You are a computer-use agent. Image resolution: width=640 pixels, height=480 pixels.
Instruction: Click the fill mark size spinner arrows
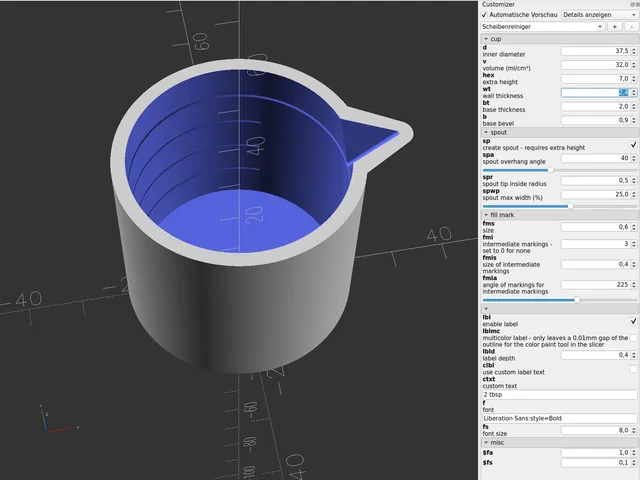click(x=634, y=227)
